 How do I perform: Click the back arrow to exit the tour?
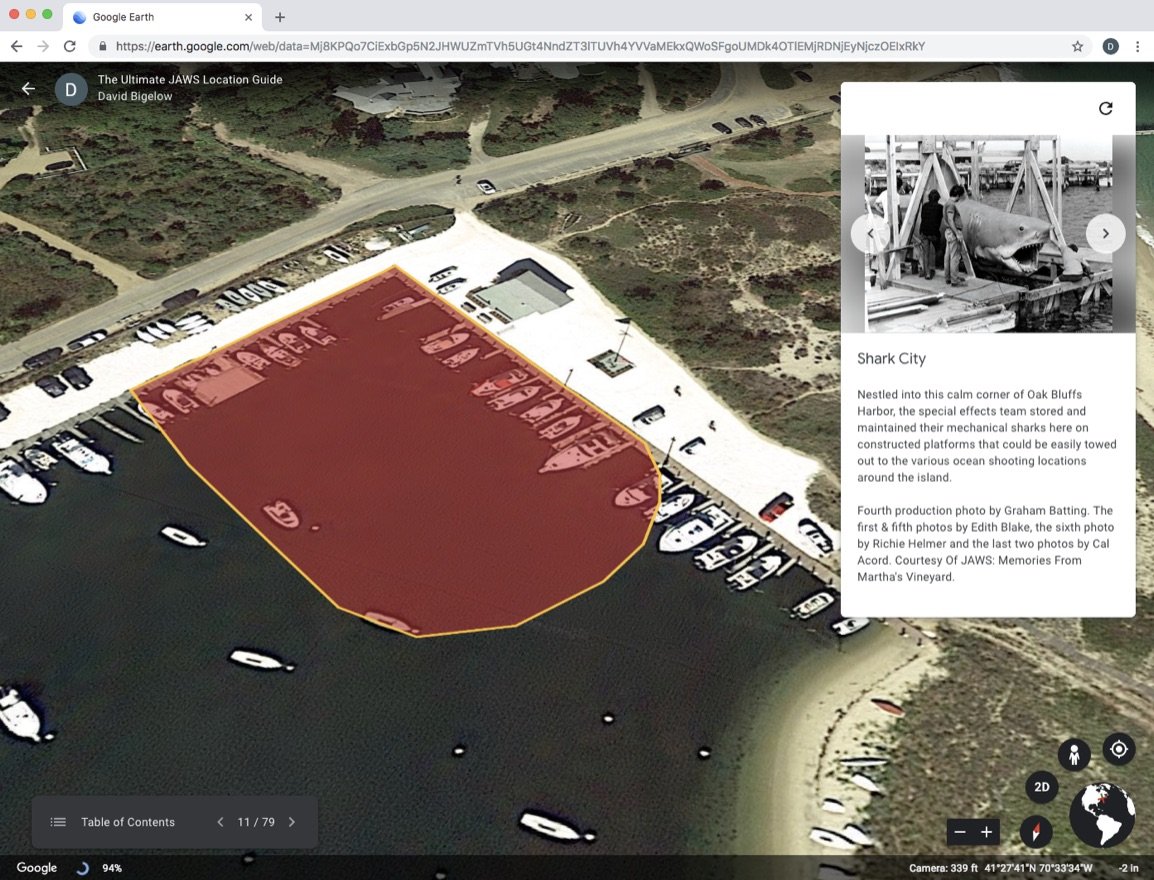pos(27,88)
